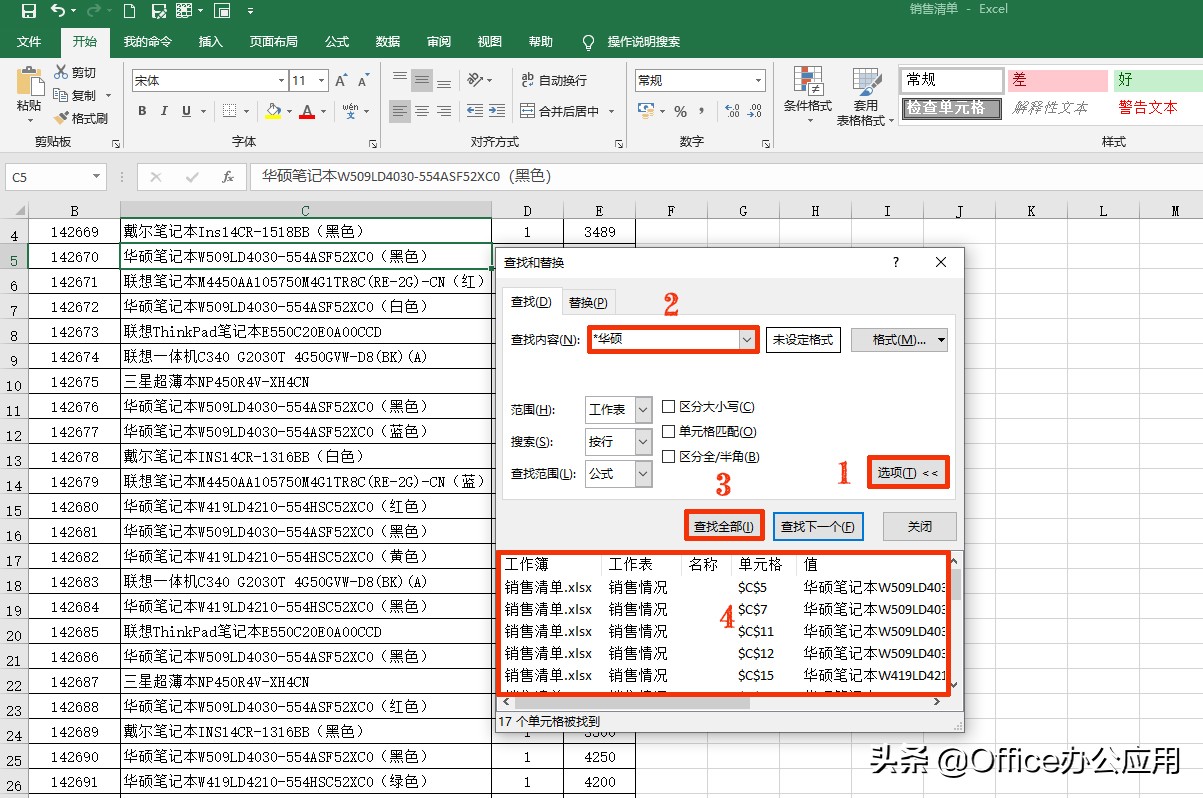The width and height of the screenshot is (1203, 798).
Task: Click the New blank document icon
Action: [129, 11]
